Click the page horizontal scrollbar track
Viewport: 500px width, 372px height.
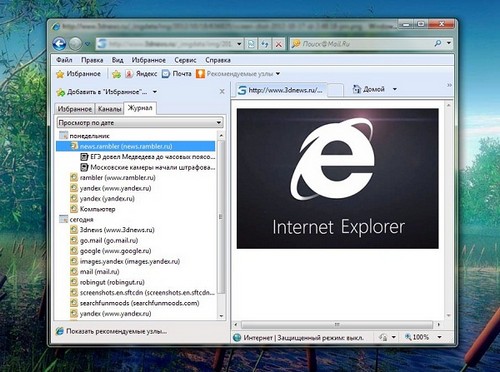point(337,324)
